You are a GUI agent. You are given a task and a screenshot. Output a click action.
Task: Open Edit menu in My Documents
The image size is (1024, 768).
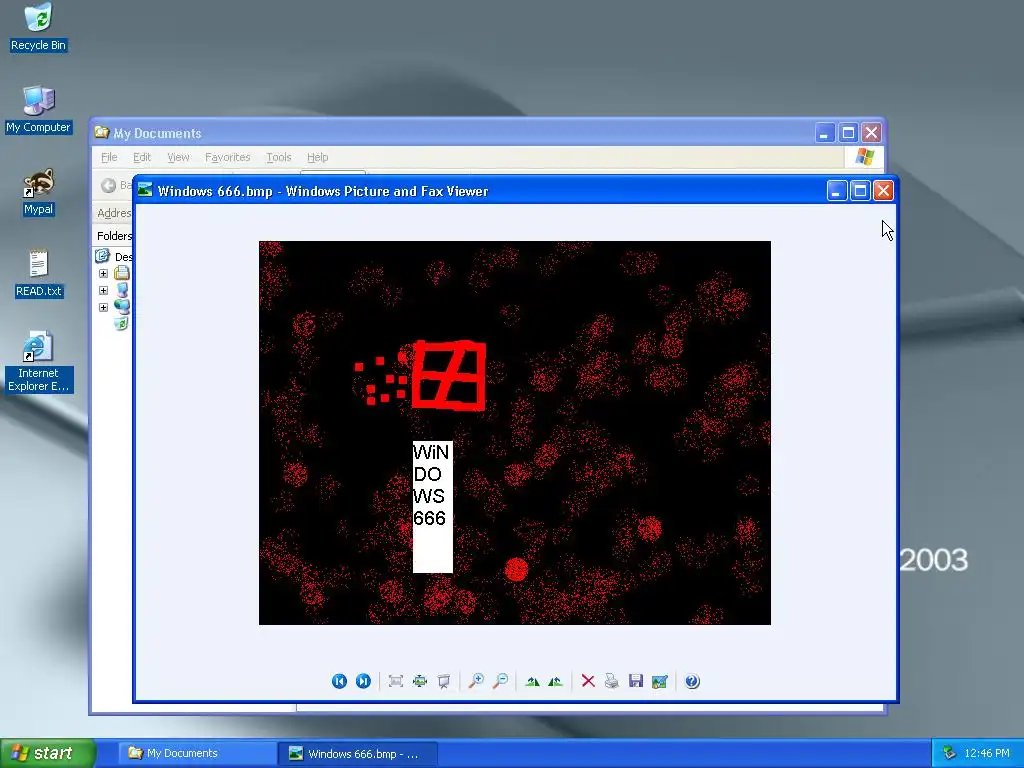click(x=142, y=157)
